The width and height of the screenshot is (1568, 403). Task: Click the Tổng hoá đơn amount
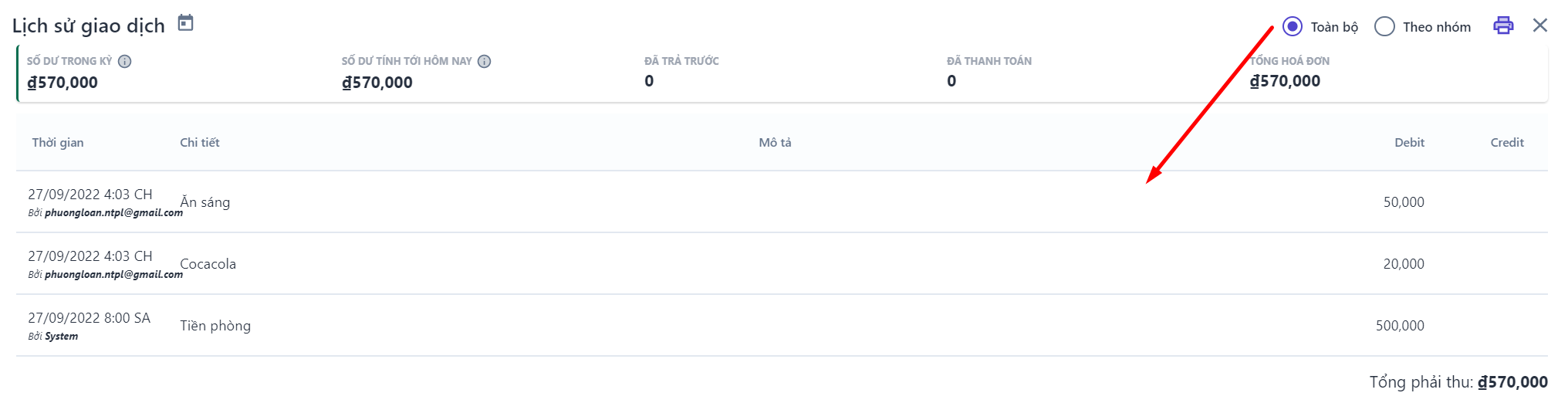click(x=1285, y=81)
